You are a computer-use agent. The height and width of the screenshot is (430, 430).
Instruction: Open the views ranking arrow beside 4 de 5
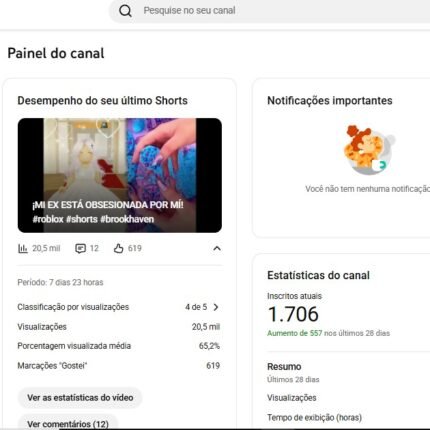216,307
